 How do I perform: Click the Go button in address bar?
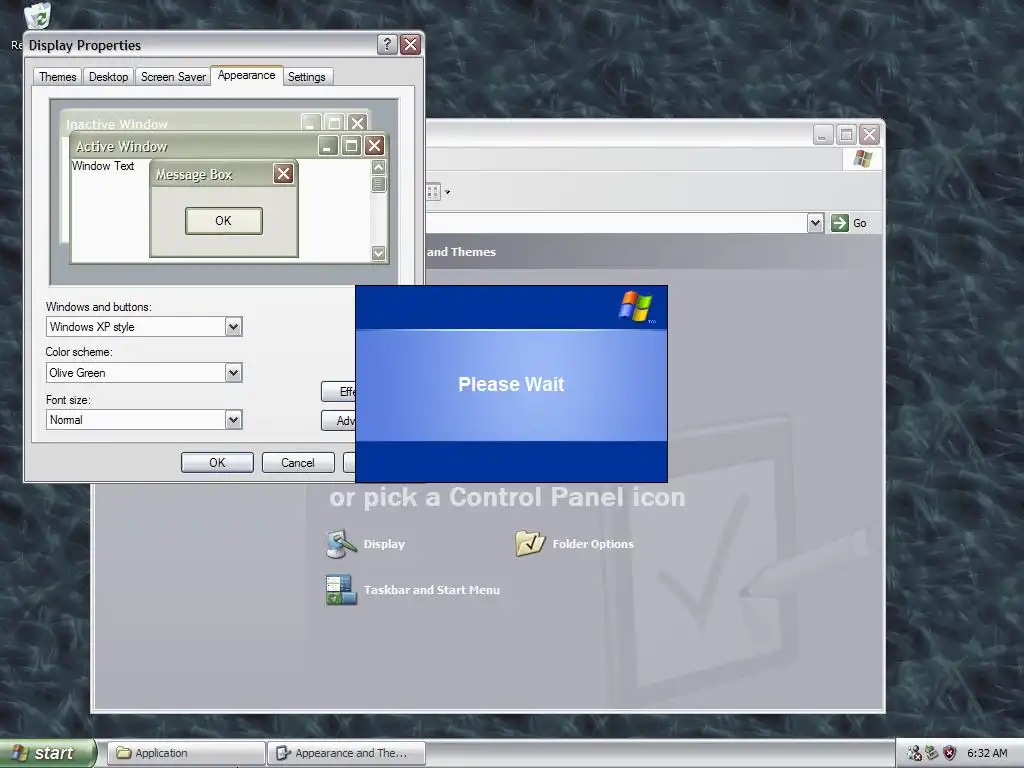(x=850, y=223)
